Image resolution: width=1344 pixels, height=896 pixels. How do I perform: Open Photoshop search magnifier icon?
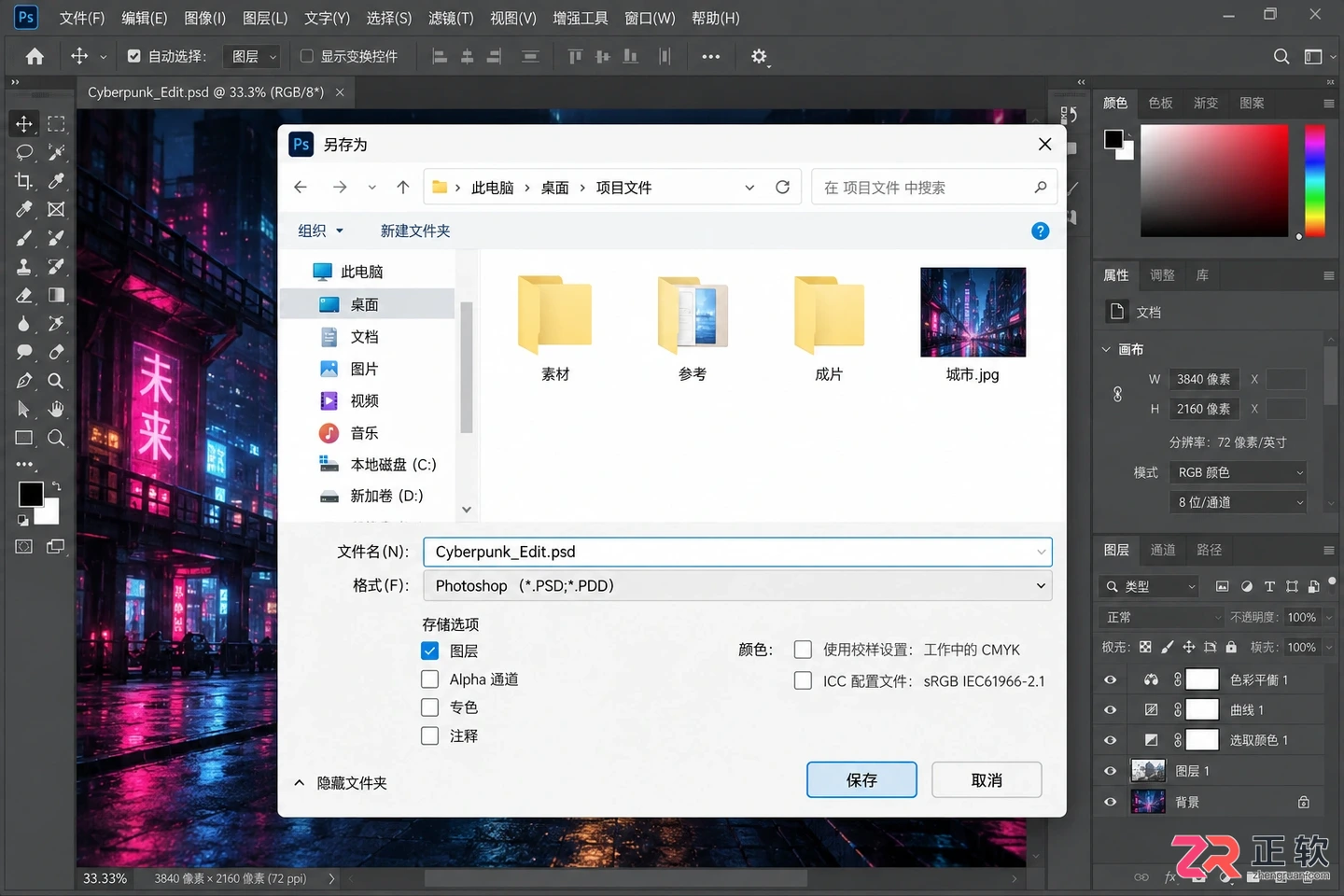pos(1281,57)
